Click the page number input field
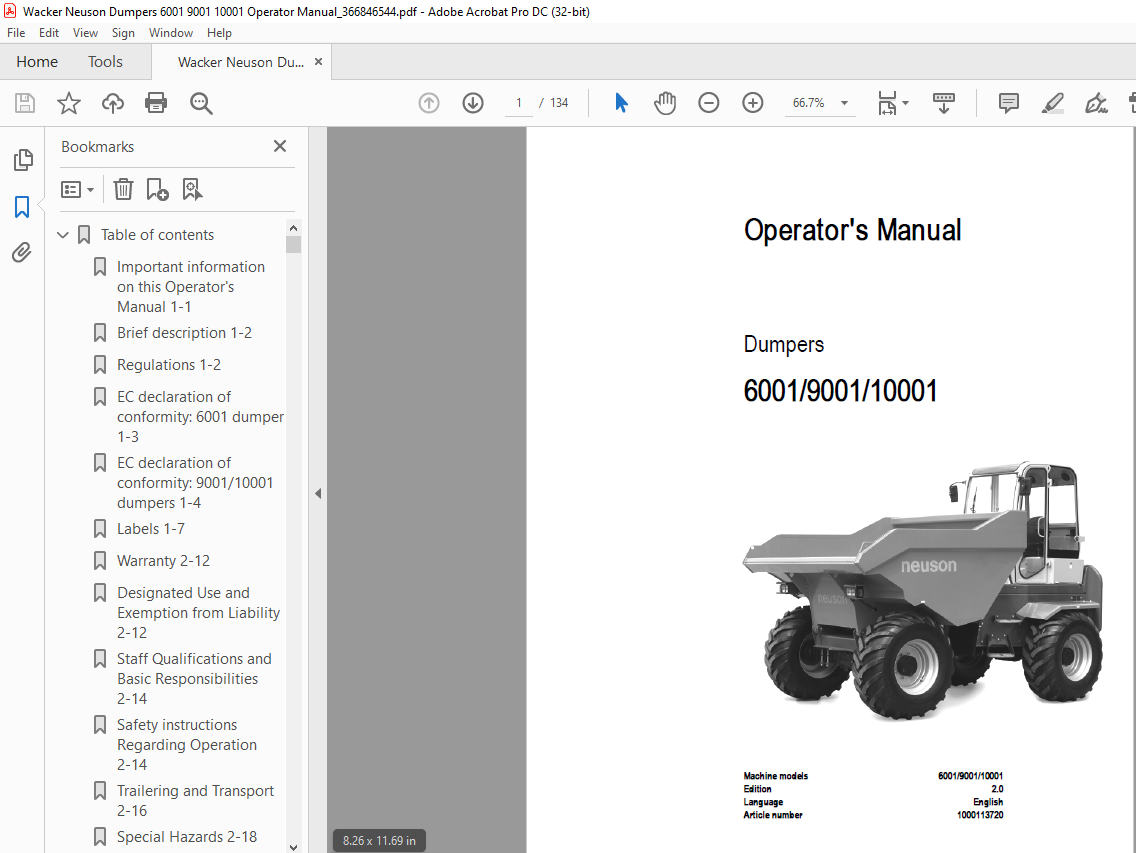 (x=519, y=103)
